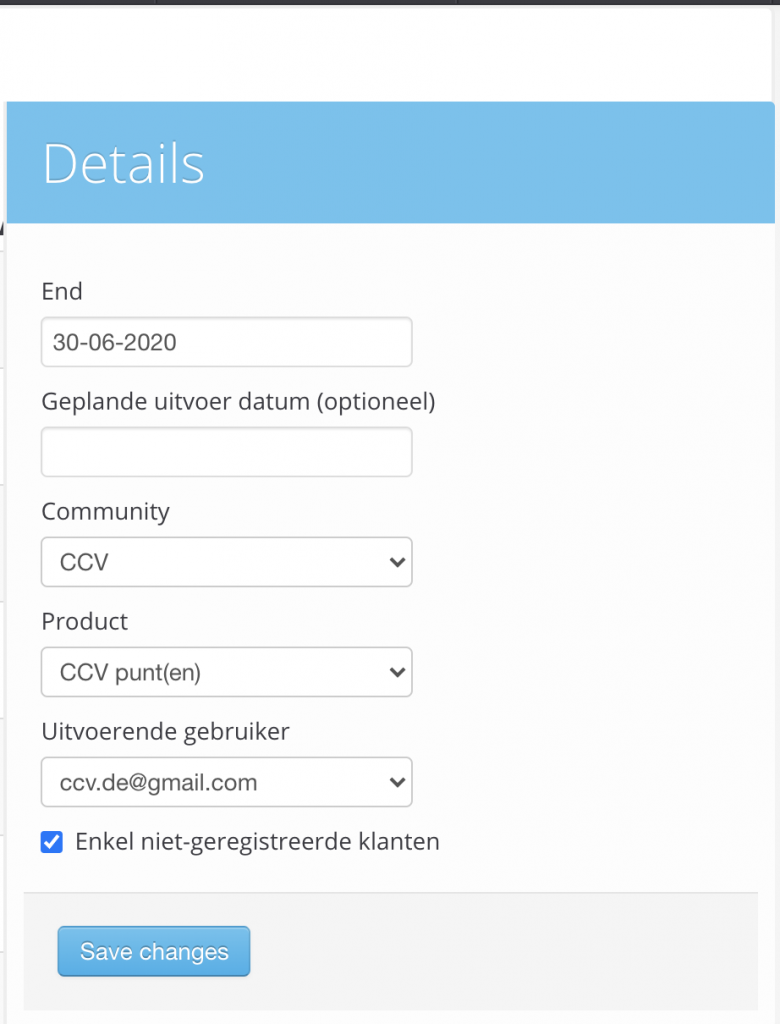The width and height of the screenshot is (780, 1024).
Task: Click the Details heading text
Action: (123, 163)
